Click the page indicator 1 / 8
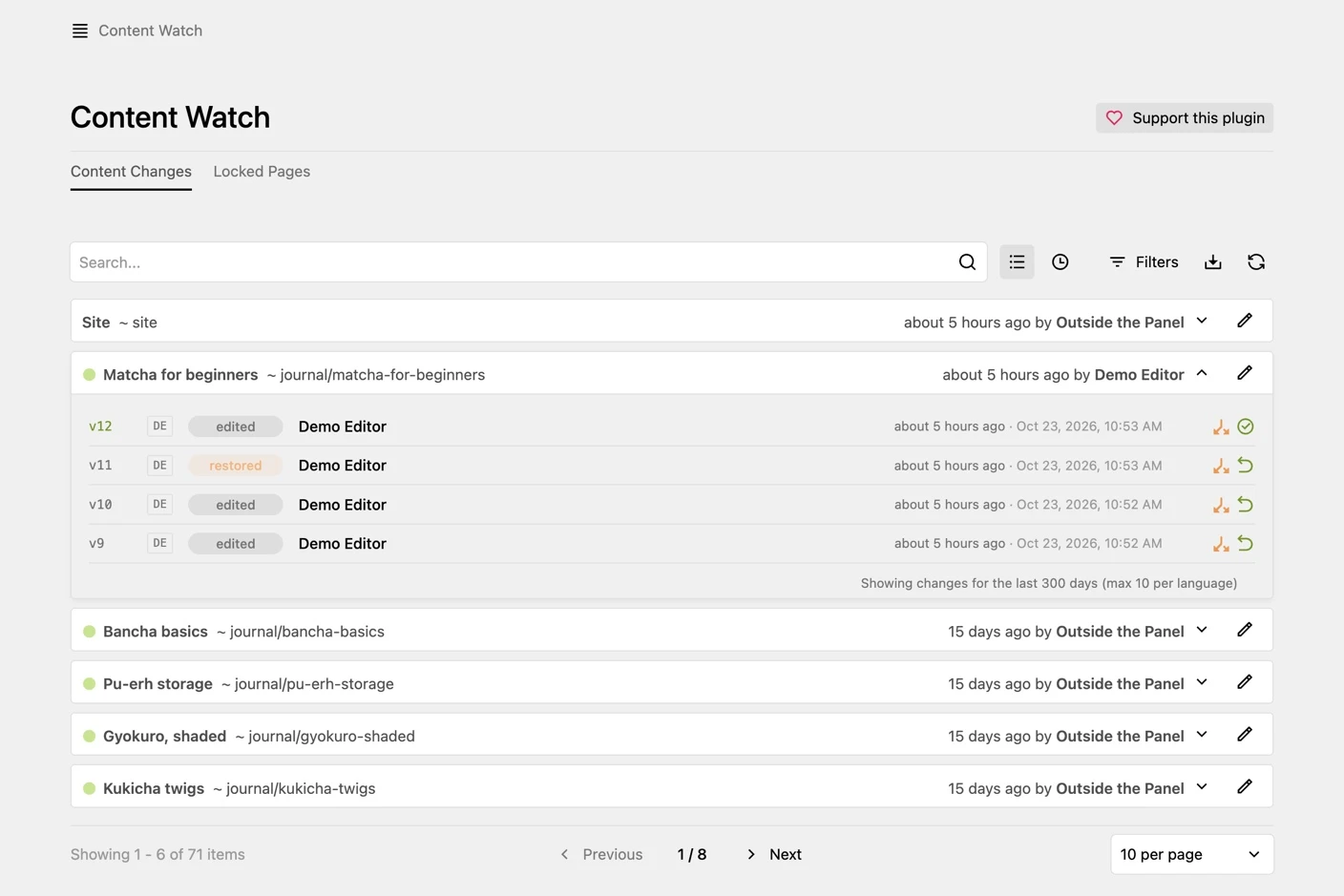The width and height of the screenshot is (1344, 896). pyautogui.click(x=692, y=854)
